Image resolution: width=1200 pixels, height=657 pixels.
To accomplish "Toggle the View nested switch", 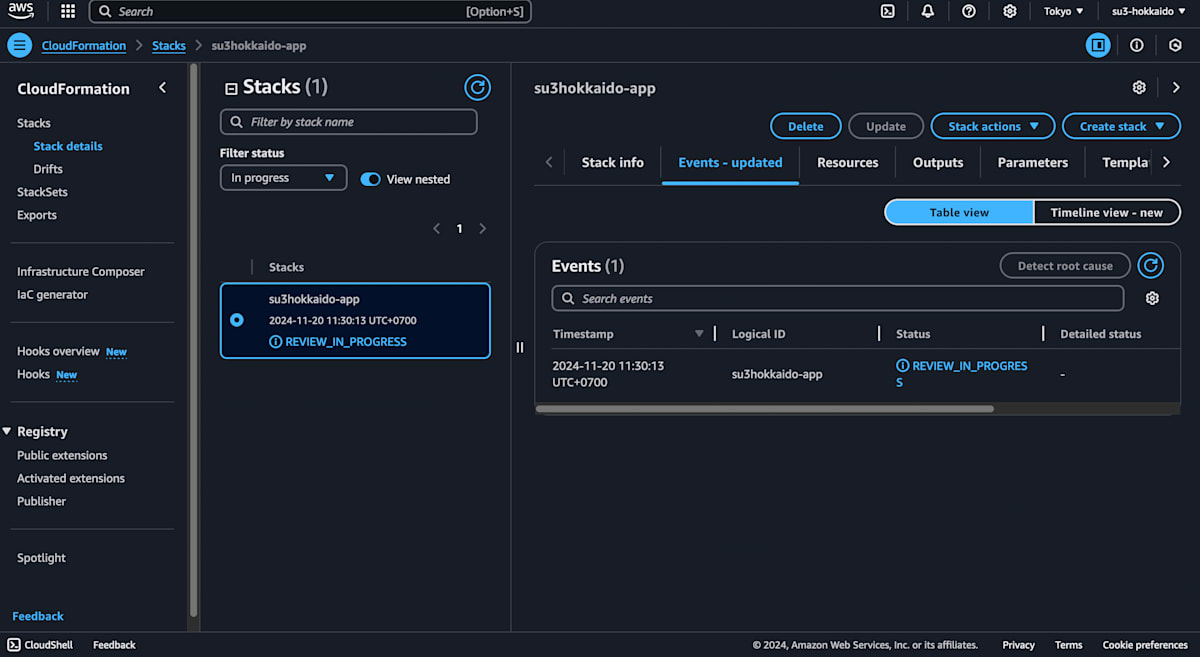I will pyautogui.click(x=371, y=179).
